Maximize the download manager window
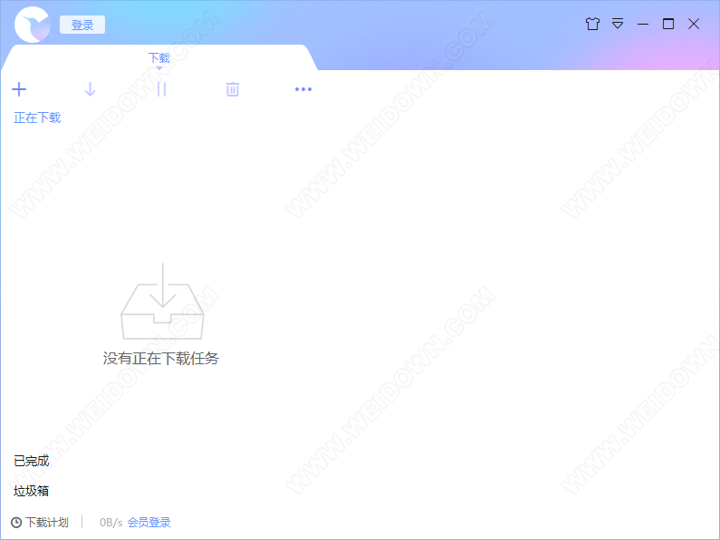Screen dimensions: 720x540 click(668, 24)
